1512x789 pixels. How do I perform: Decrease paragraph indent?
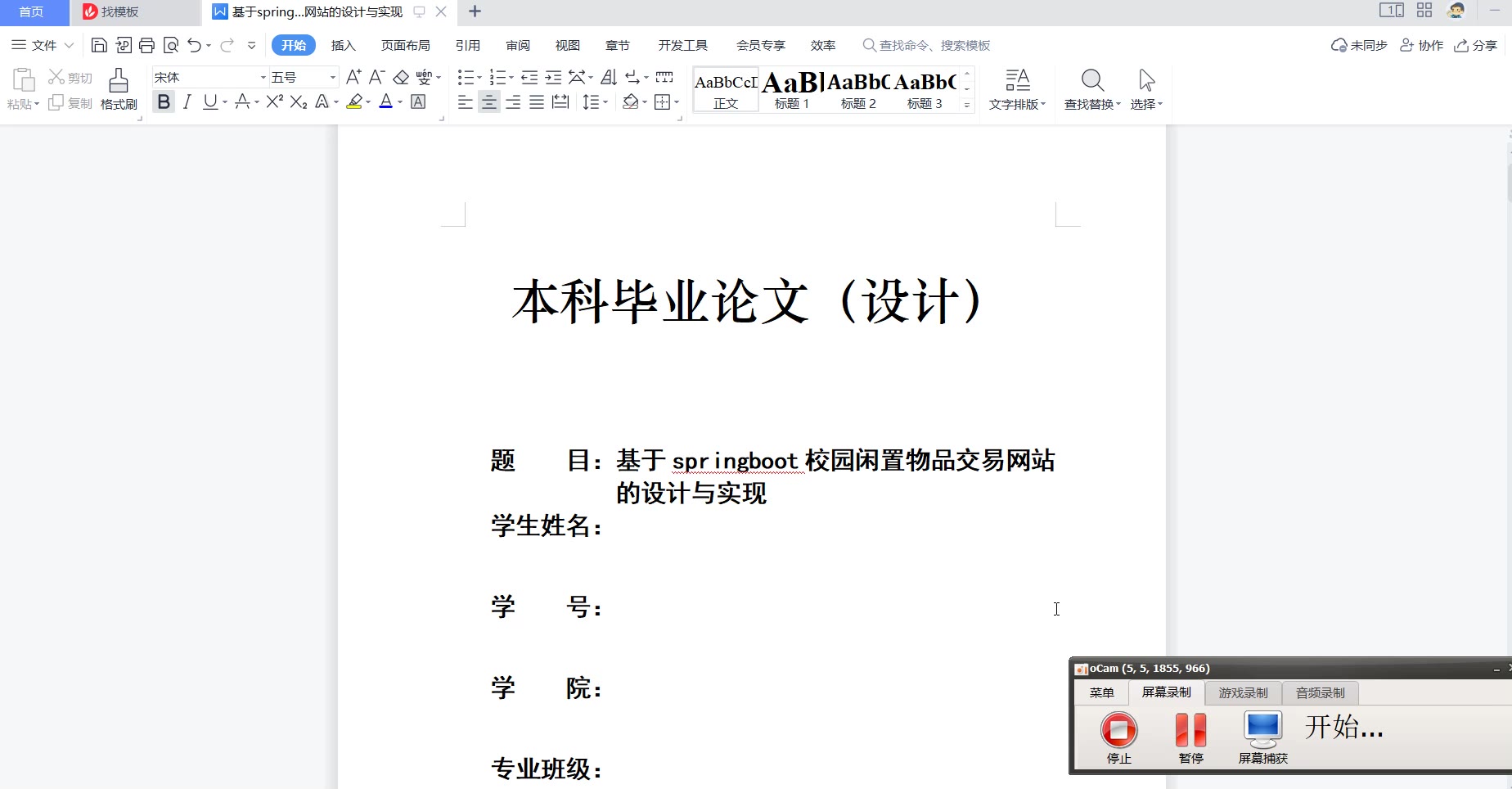tap(529, 77)
